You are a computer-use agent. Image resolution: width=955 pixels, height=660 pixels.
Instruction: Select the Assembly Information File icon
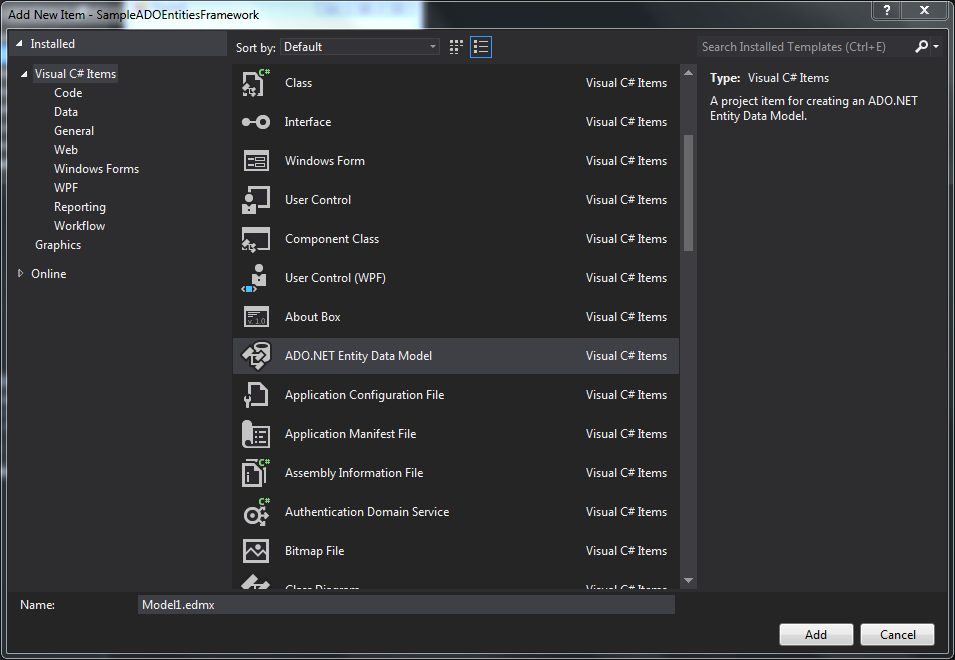(x=256, y=472)
